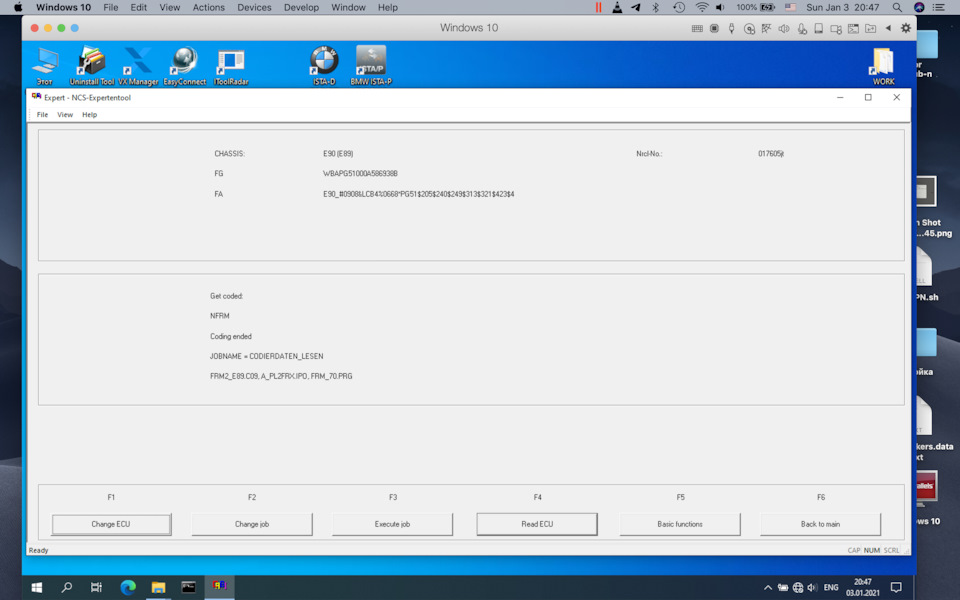Open the NCS Expert File menu
Viewport: 960px width, 600px height.
click(42, 114)
